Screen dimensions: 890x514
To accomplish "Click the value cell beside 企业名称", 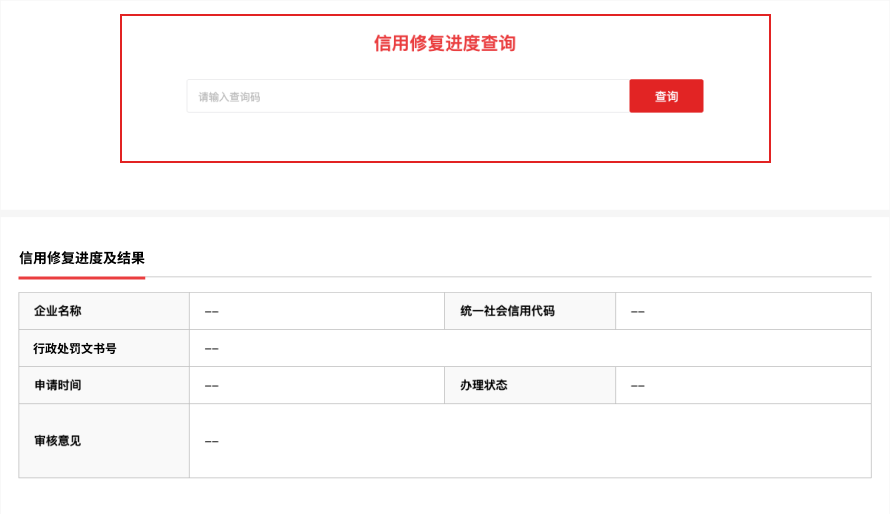I will [317, 311].
